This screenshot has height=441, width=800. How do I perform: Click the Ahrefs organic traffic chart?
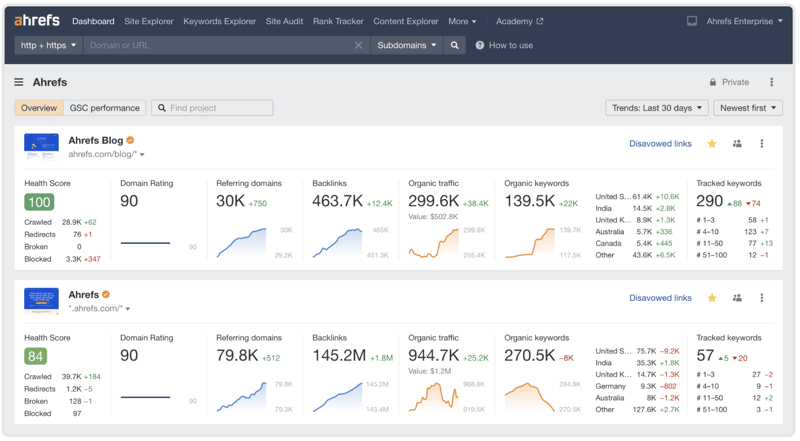434,397
